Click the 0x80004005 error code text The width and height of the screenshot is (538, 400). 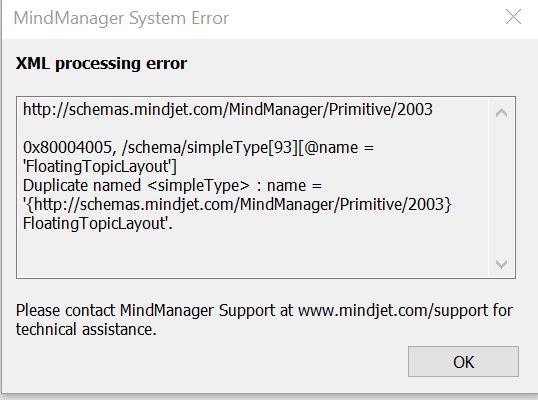[x=68, y=148]
